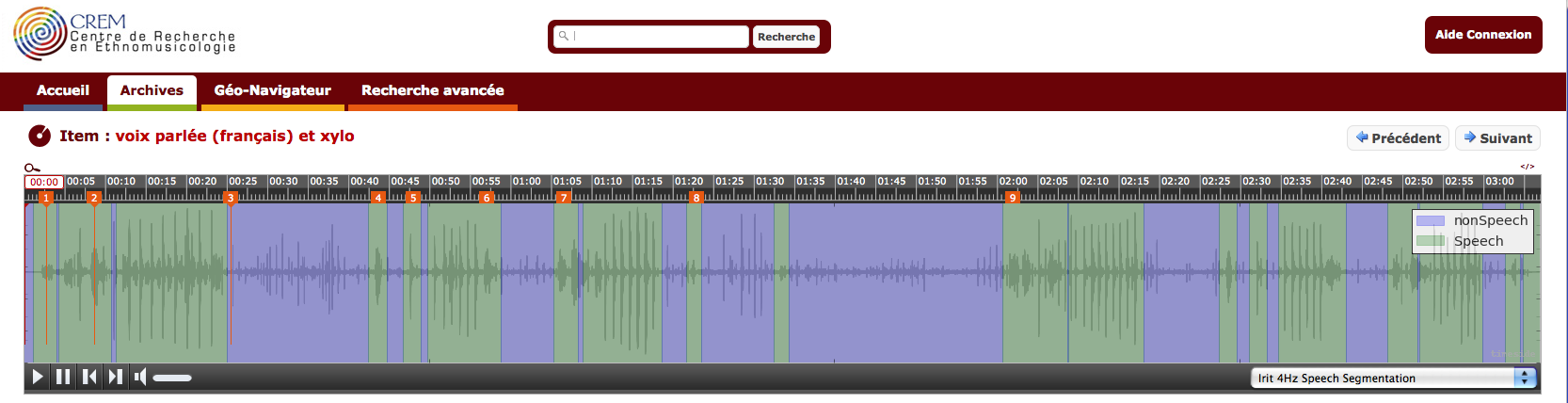The width and height of the screenshot is (1568, 403).
Task: Click the Speech legend swatch
Action: [1431, 241]
